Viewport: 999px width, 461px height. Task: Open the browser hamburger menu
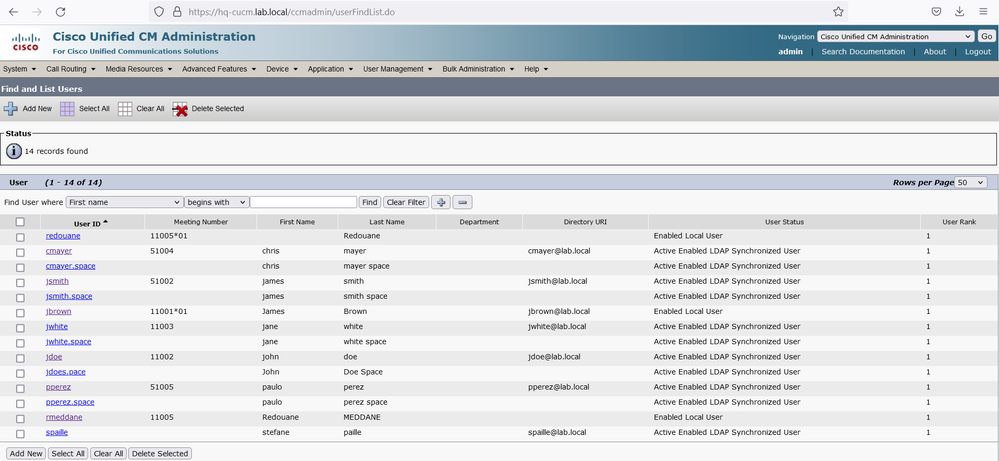tap(983, 11)
